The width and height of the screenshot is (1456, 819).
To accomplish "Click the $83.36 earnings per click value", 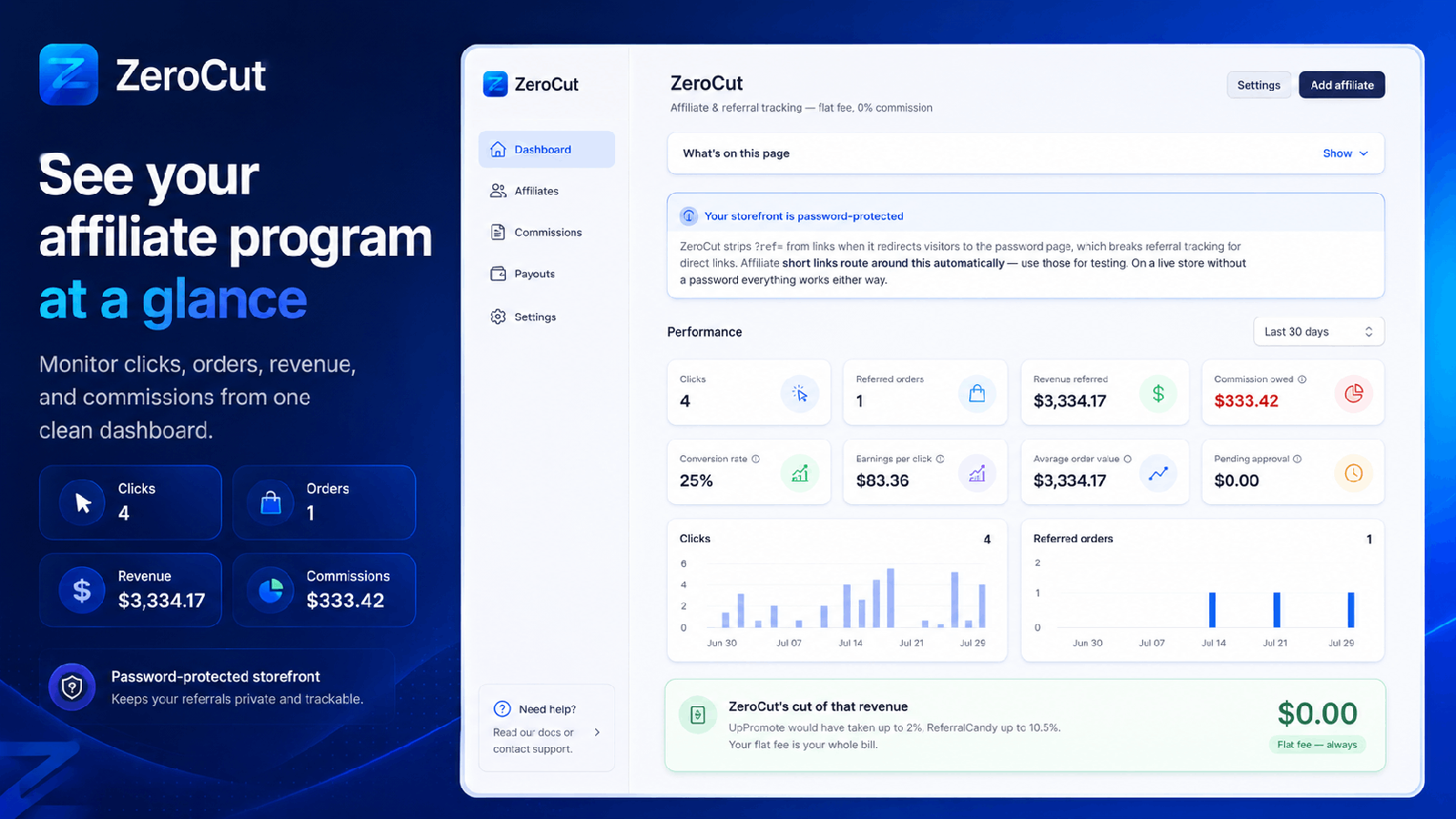I will pyautogui.click(x=882, y=480).
